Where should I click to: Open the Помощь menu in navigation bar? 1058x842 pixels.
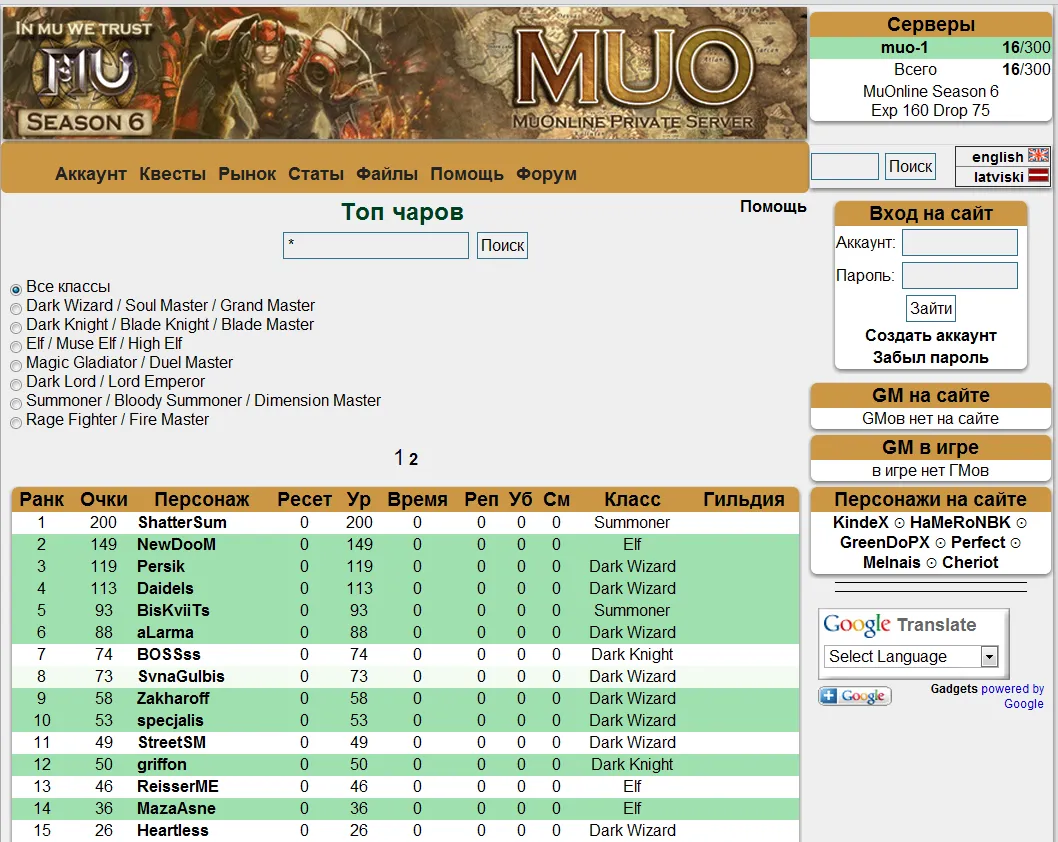tap(467, 174)
